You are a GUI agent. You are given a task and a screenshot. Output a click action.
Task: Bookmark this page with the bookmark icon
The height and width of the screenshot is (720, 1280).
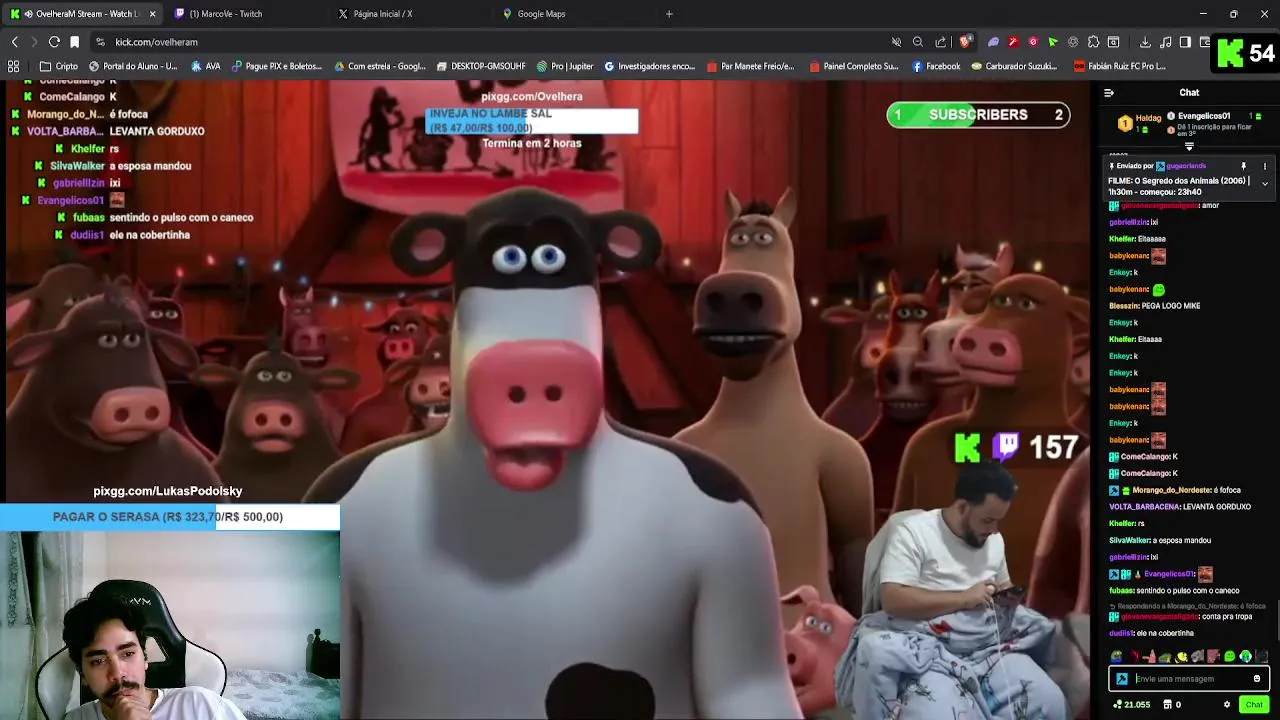[x=74, y=42]
